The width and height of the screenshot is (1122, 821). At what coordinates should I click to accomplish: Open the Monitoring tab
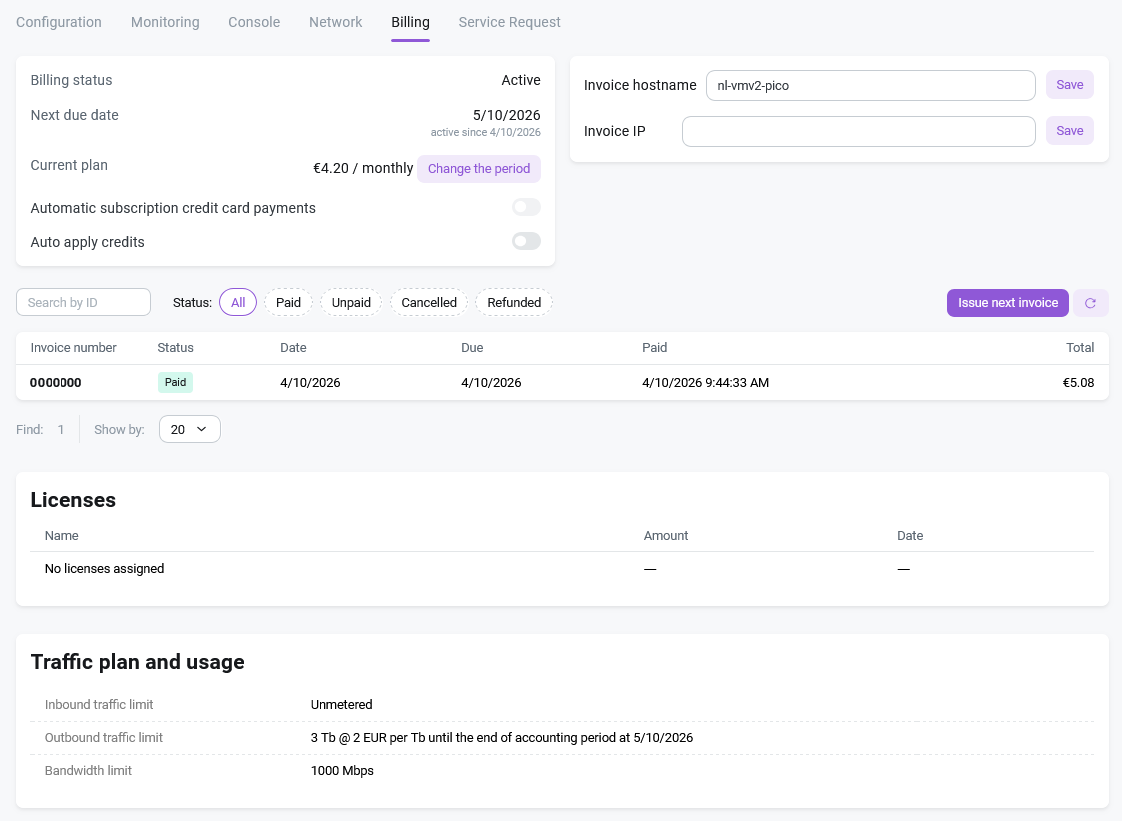165,22
